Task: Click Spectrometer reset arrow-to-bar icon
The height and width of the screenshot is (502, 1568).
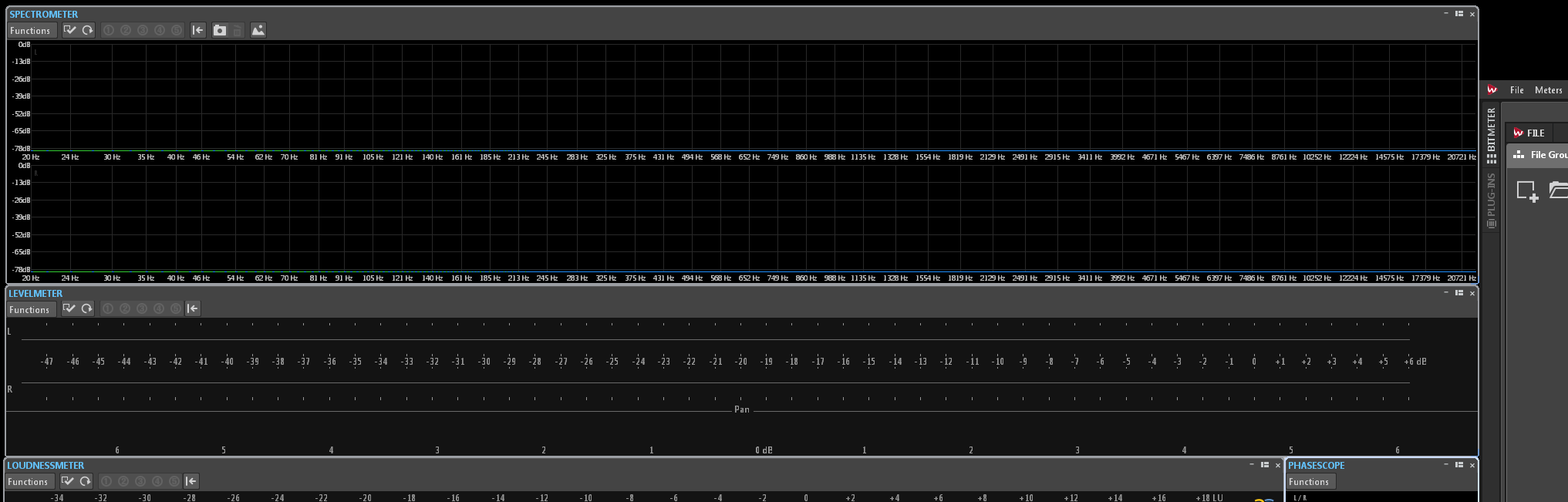Action: pos(198,30)
